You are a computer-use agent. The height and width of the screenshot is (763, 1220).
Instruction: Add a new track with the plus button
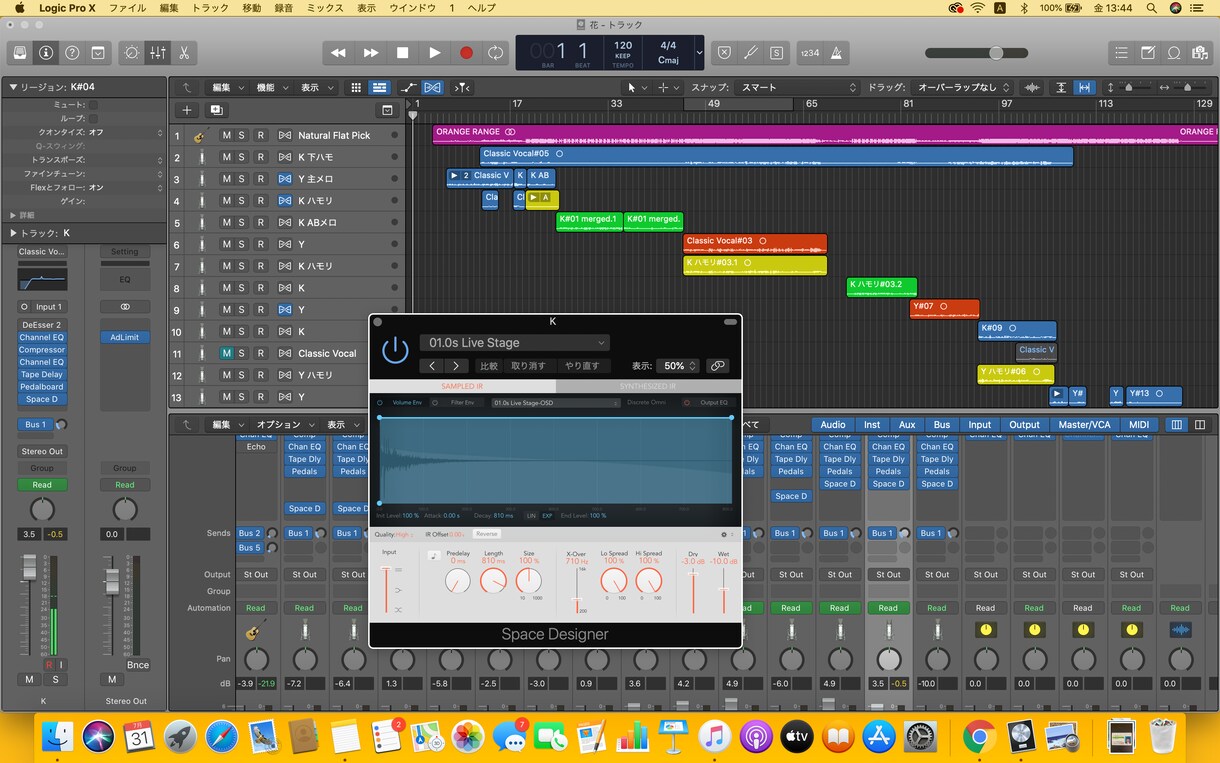(x=187, y=110)
